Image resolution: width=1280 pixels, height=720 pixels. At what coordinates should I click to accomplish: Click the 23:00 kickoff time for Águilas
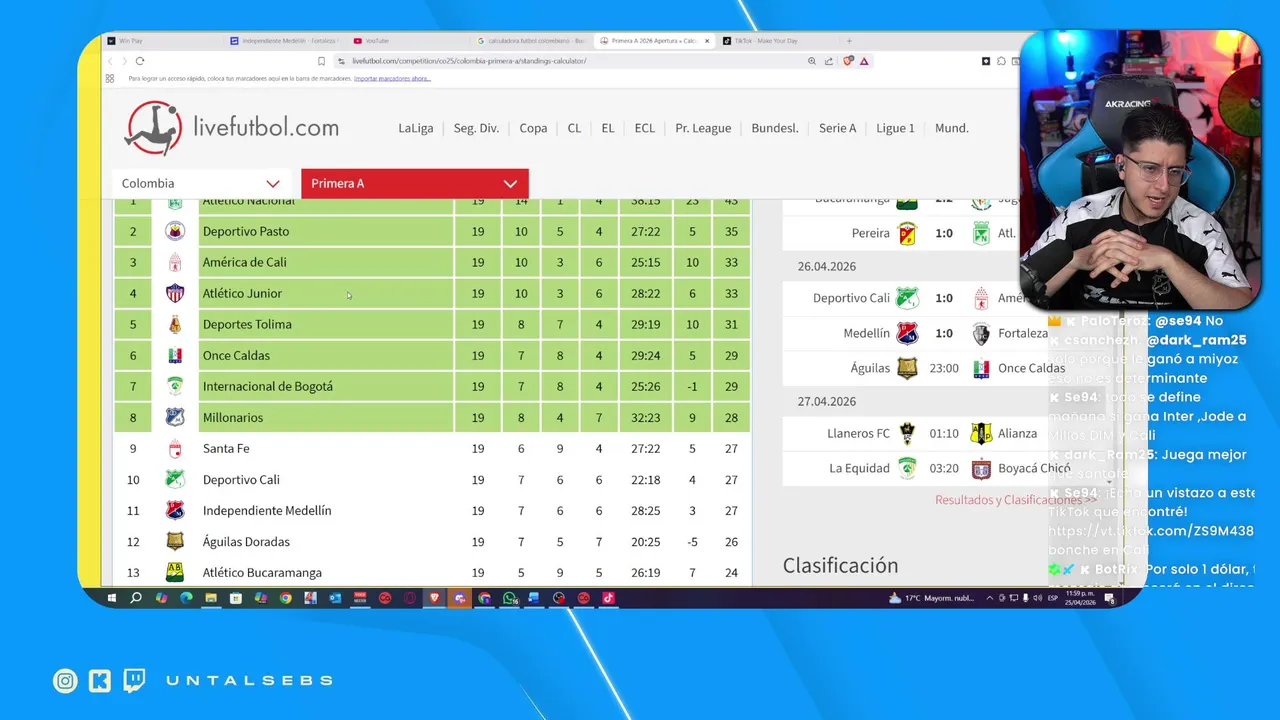(944, 368)
